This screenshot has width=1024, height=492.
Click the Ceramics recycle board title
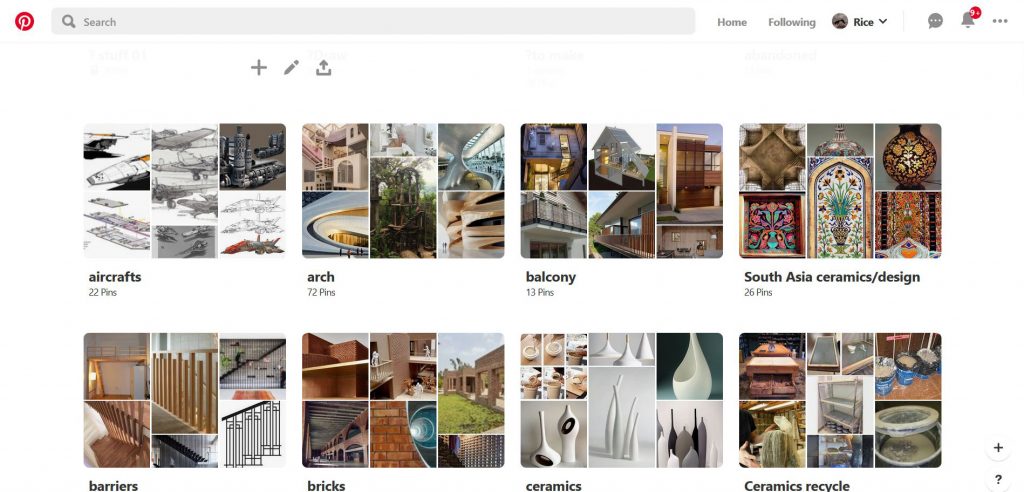tap(797, 485)
